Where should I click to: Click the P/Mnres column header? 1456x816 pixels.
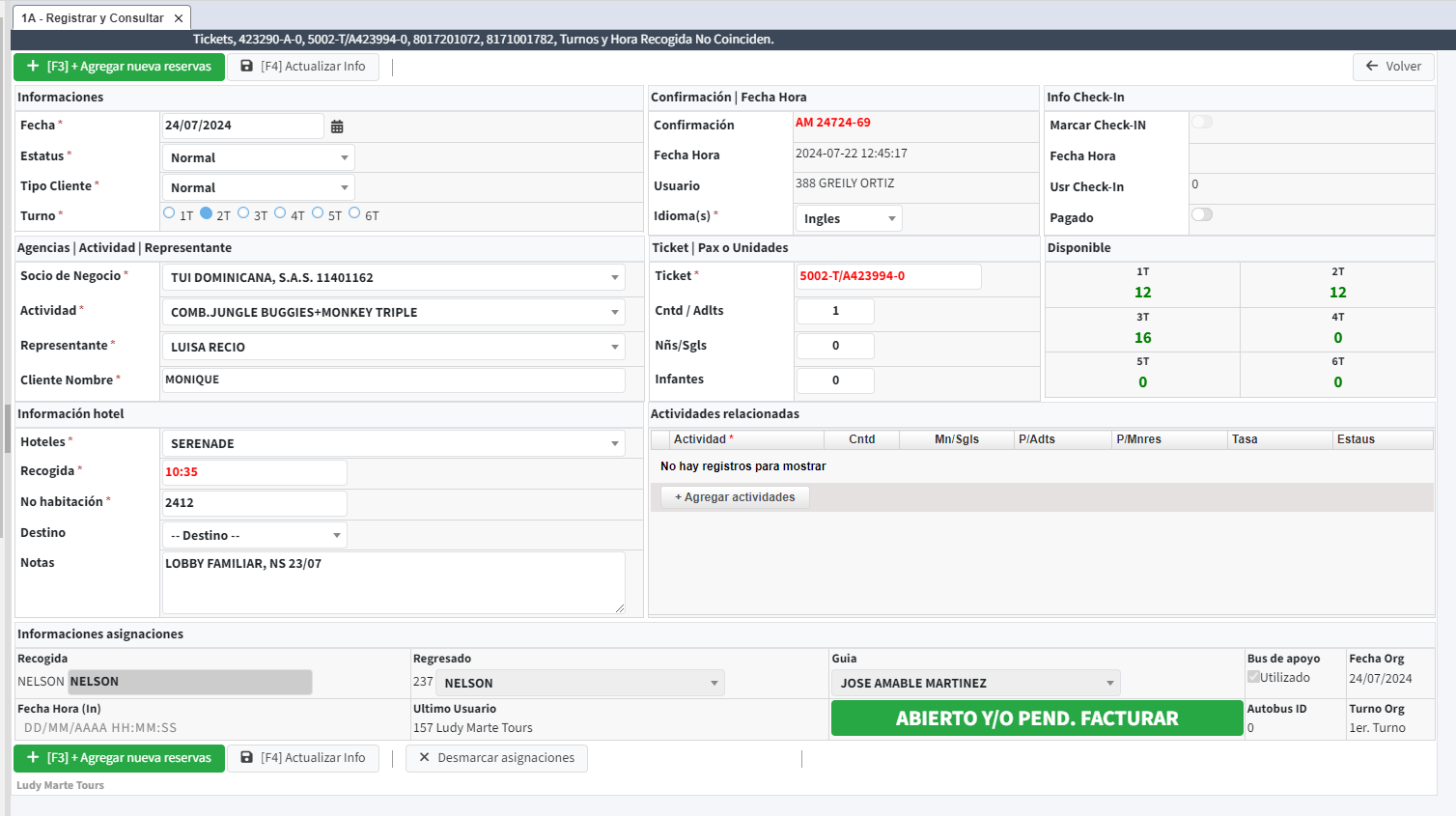(1169, 439)
